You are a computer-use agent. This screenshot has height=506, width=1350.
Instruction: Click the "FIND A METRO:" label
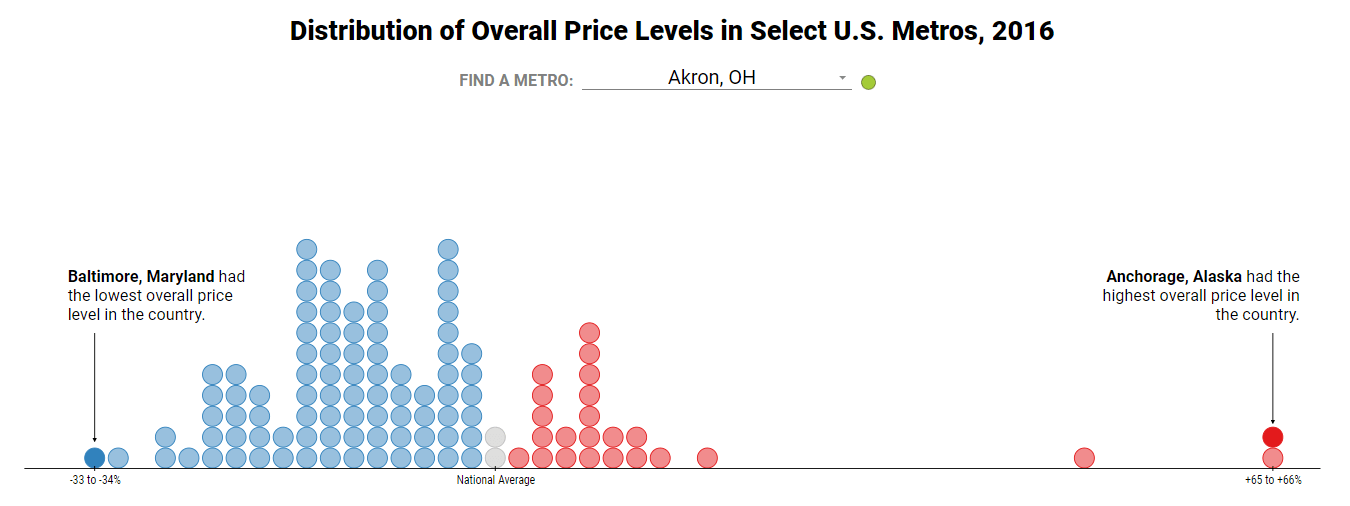(516, 81)
